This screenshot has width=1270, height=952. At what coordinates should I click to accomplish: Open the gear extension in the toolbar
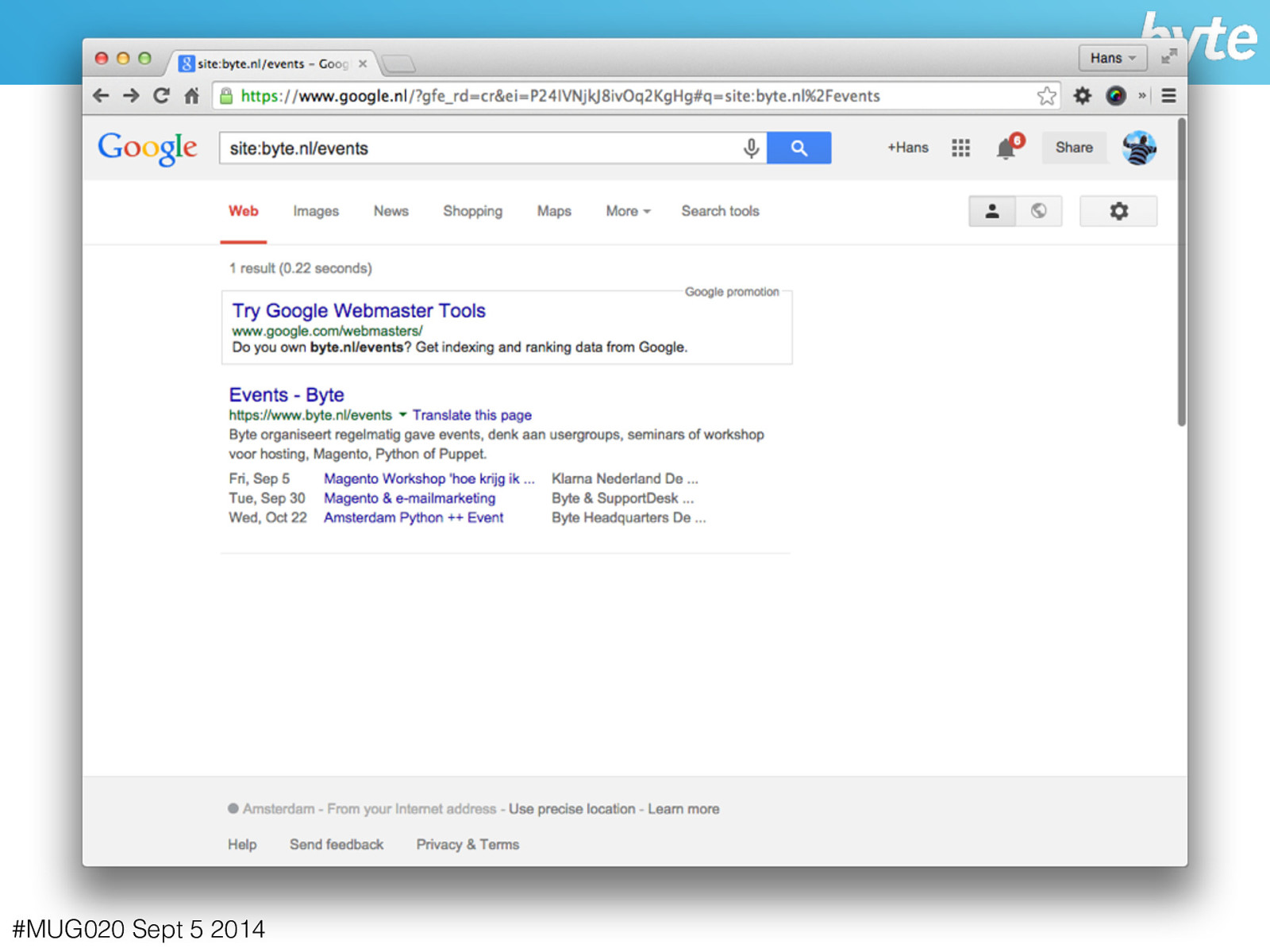(1083, 96)
